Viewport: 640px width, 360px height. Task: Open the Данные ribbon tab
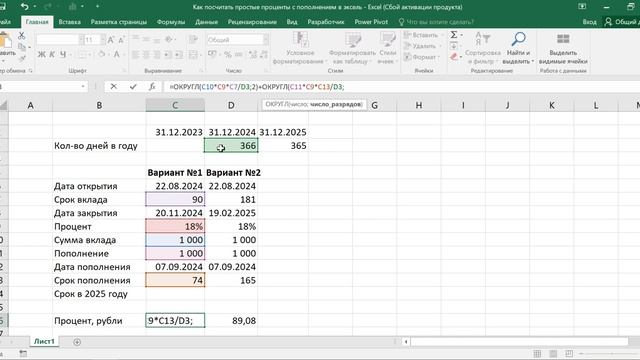(x=206, y=22)
